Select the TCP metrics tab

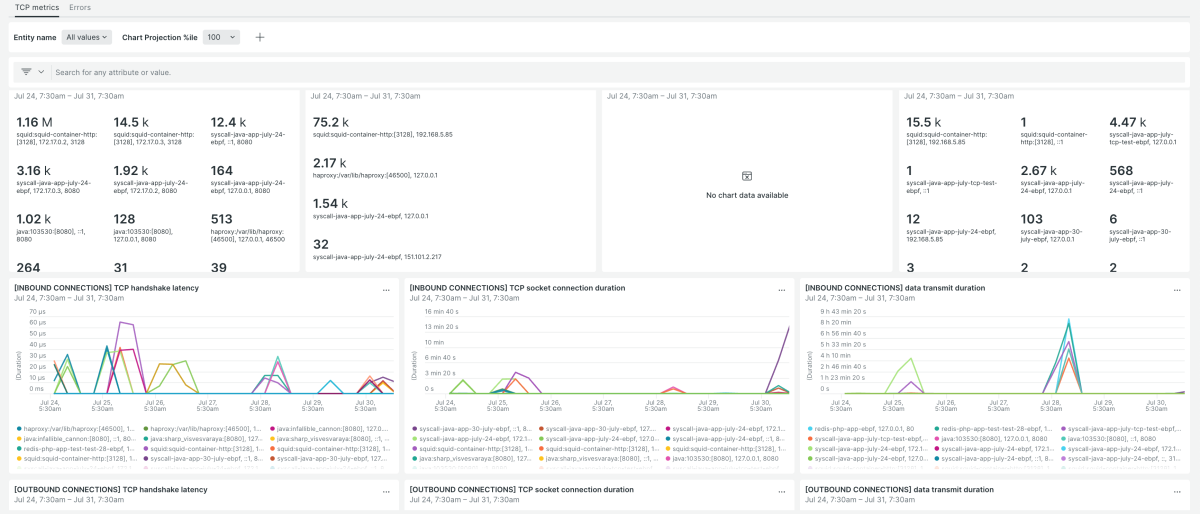36,7
